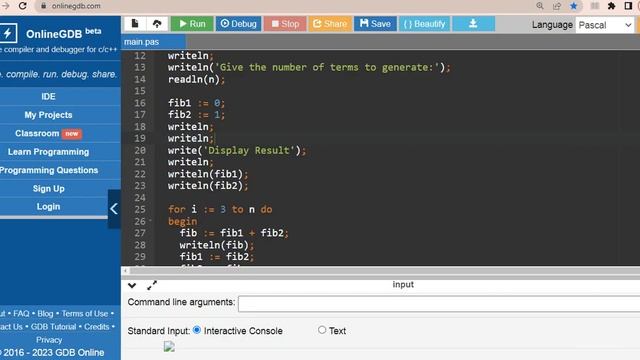Open the Terms of Use link
The image size is (640, 360).
point(85,313)
